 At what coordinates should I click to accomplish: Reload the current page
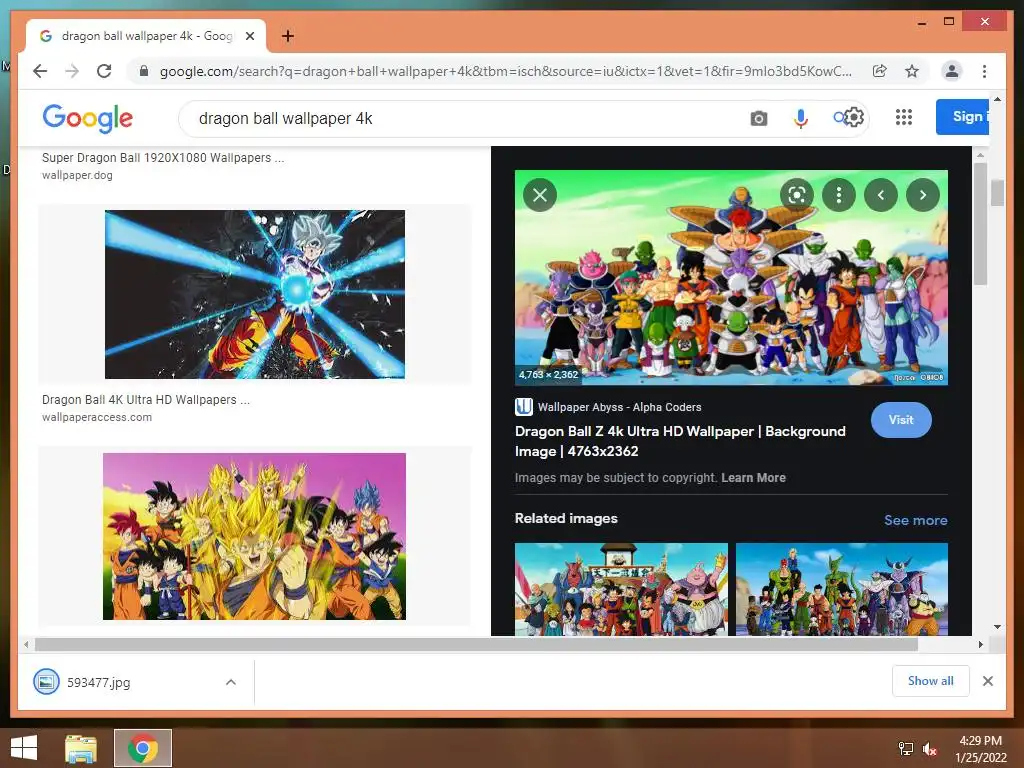(104, 71)
